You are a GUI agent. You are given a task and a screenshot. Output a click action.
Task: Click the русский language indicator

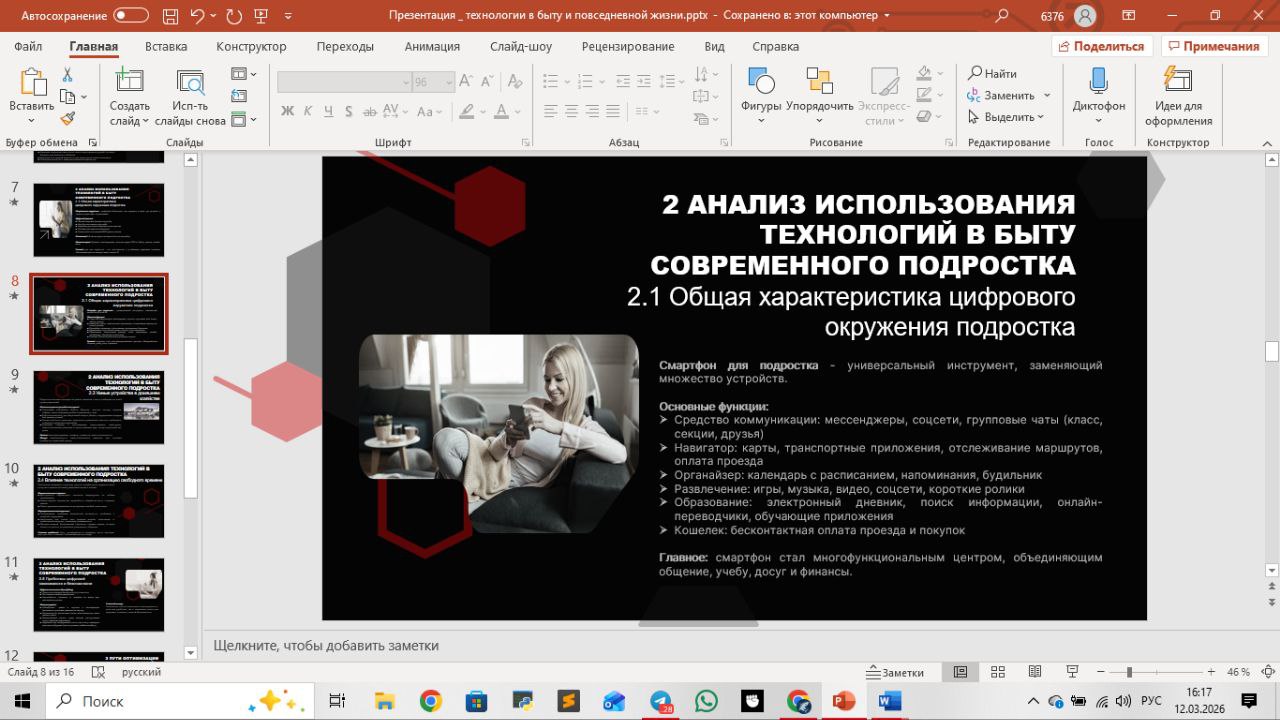point(141,672)
